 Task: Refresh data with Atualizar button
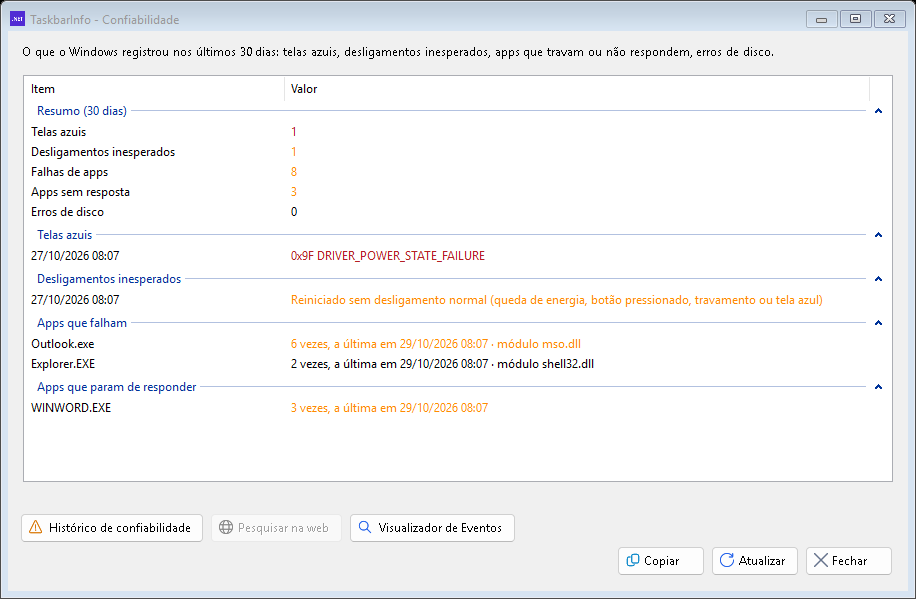[x=754, y=560]
